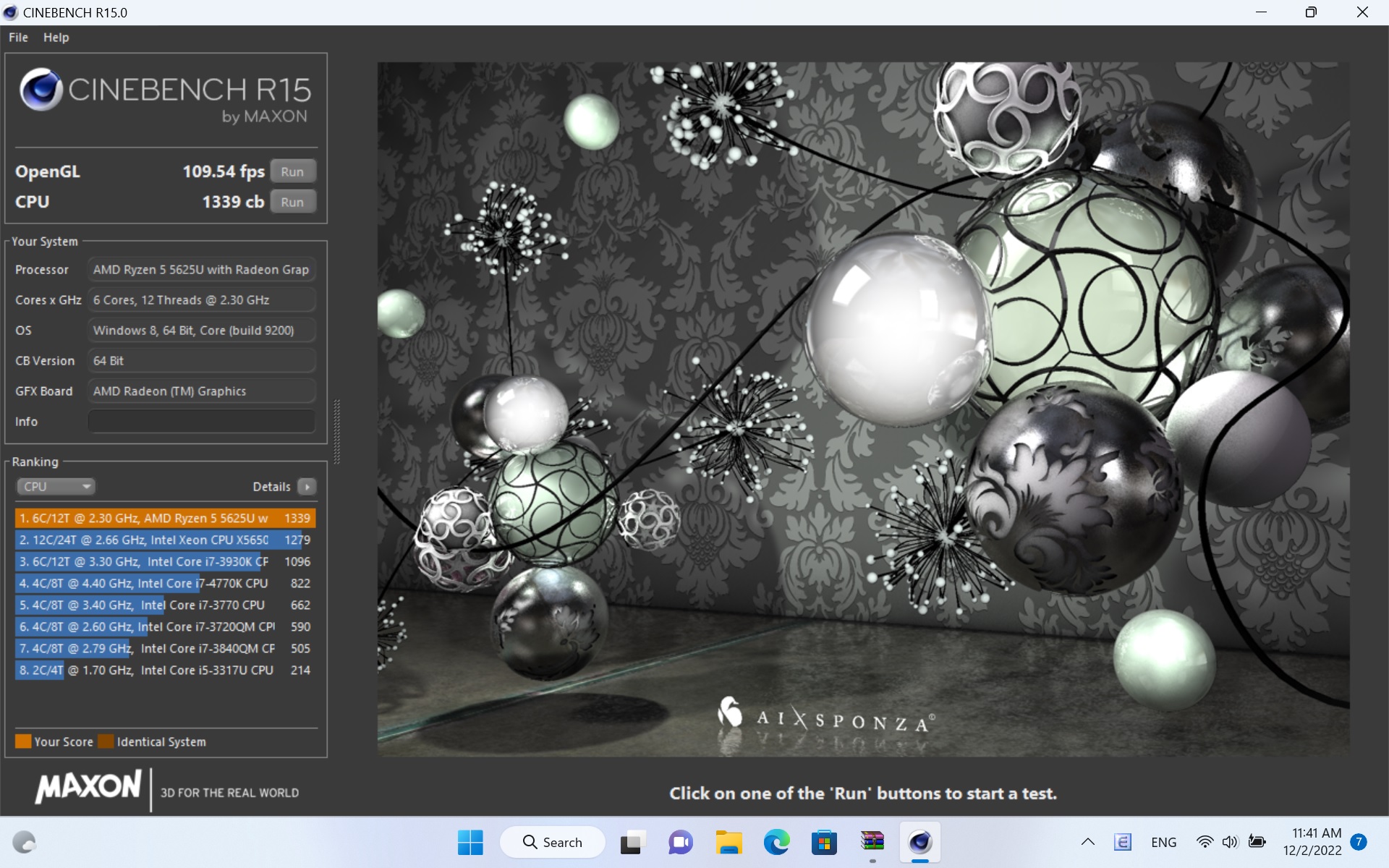Screen dimensions: 1389x868
Task: Open the Help menu
Action: (56, 37)
